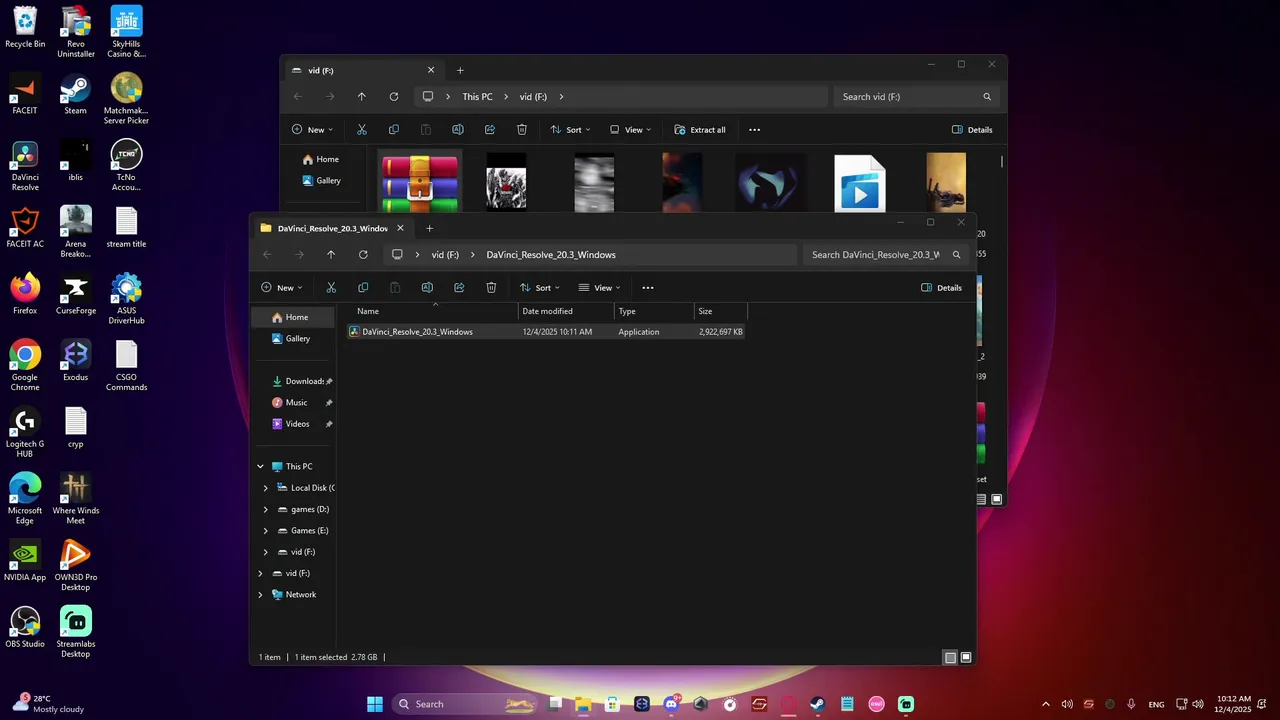This screenshot has height=720, width=1280.
Task: Click This PC breadcrumb in vid (F:) window
Action: (477, 97)
